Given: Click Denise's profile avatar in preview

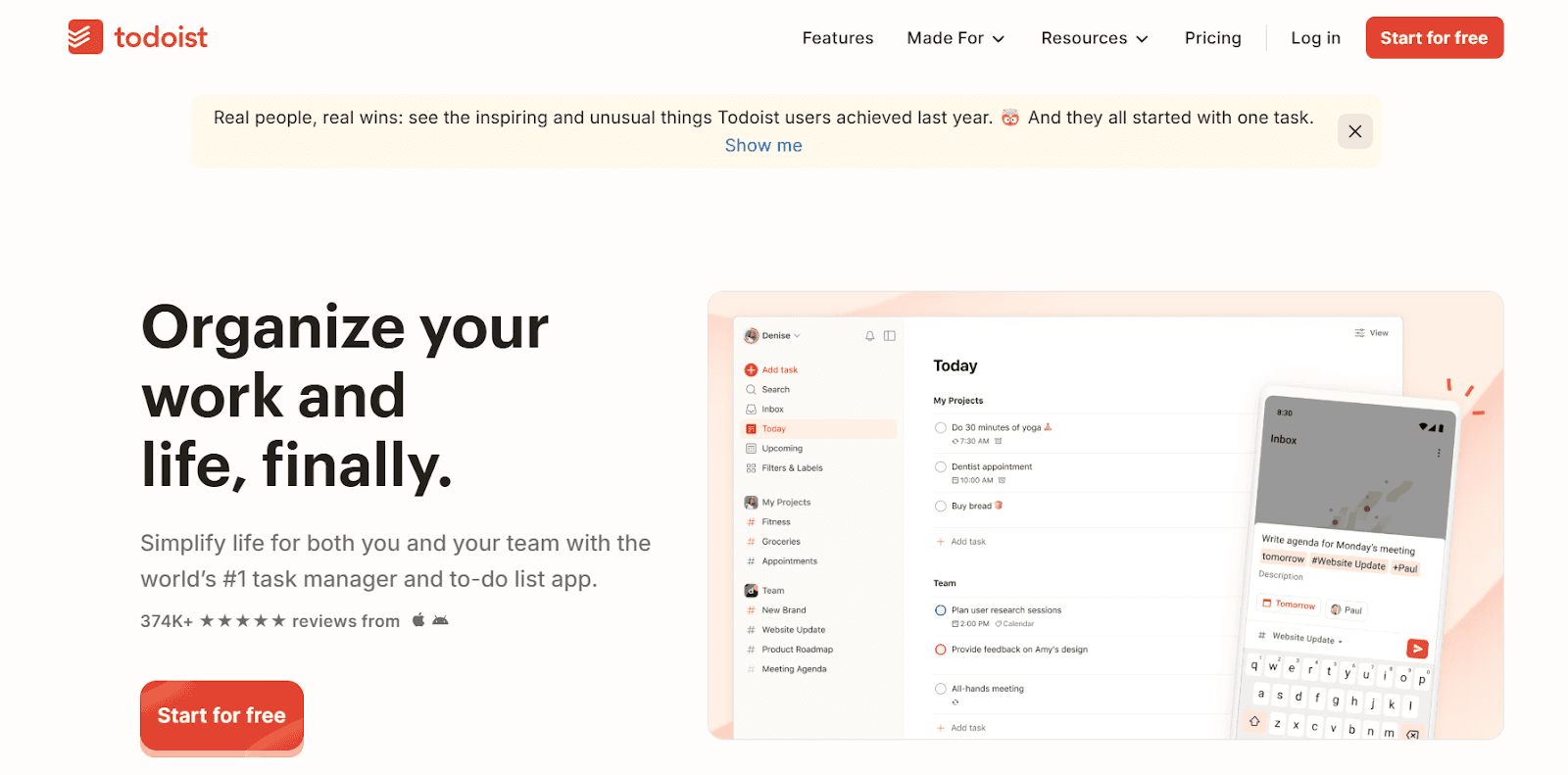Looking at the screenshot, I should point(752,336).
